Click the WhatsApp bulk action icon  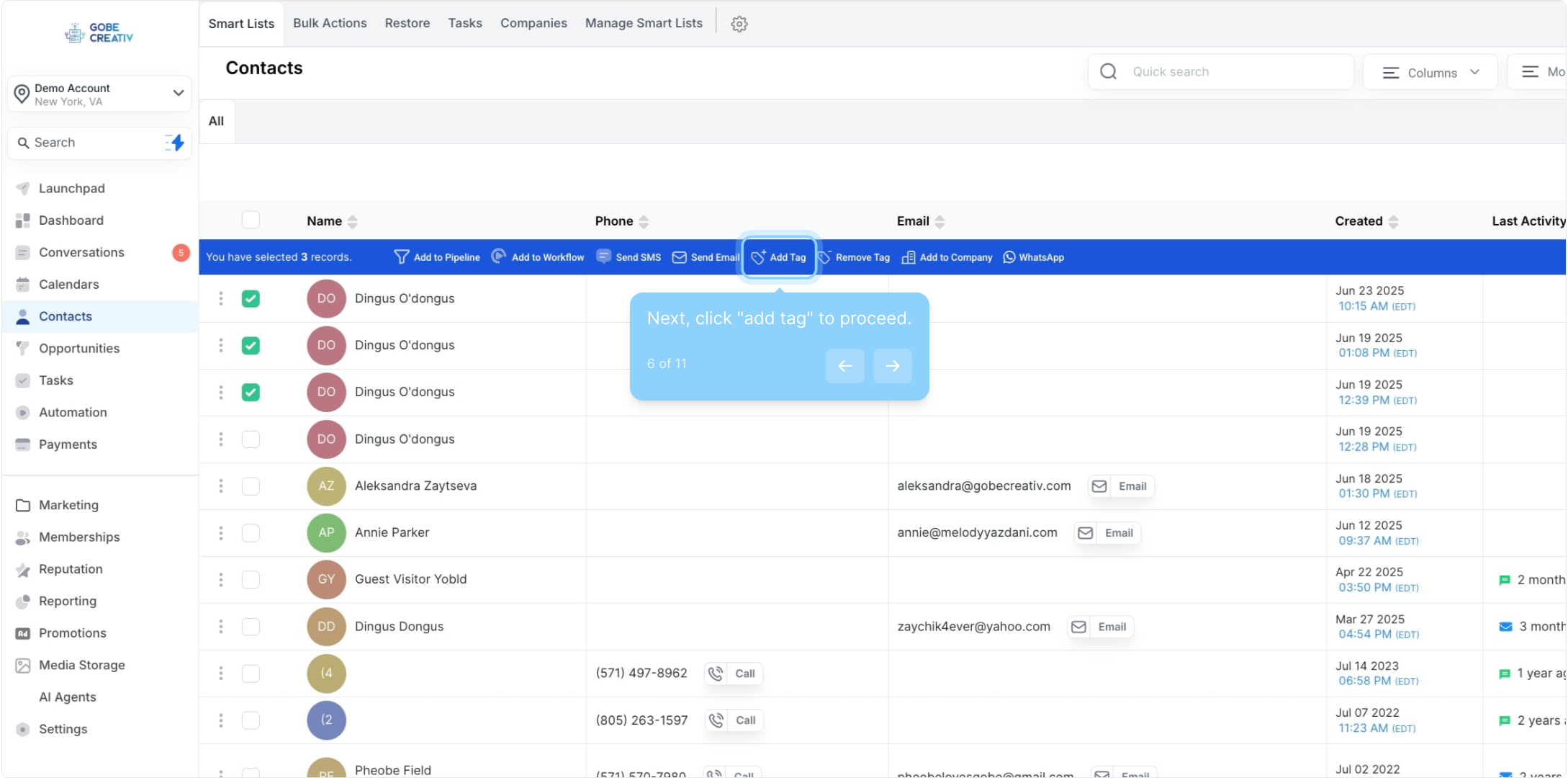pyautogui.click(x=1009, y=257)
